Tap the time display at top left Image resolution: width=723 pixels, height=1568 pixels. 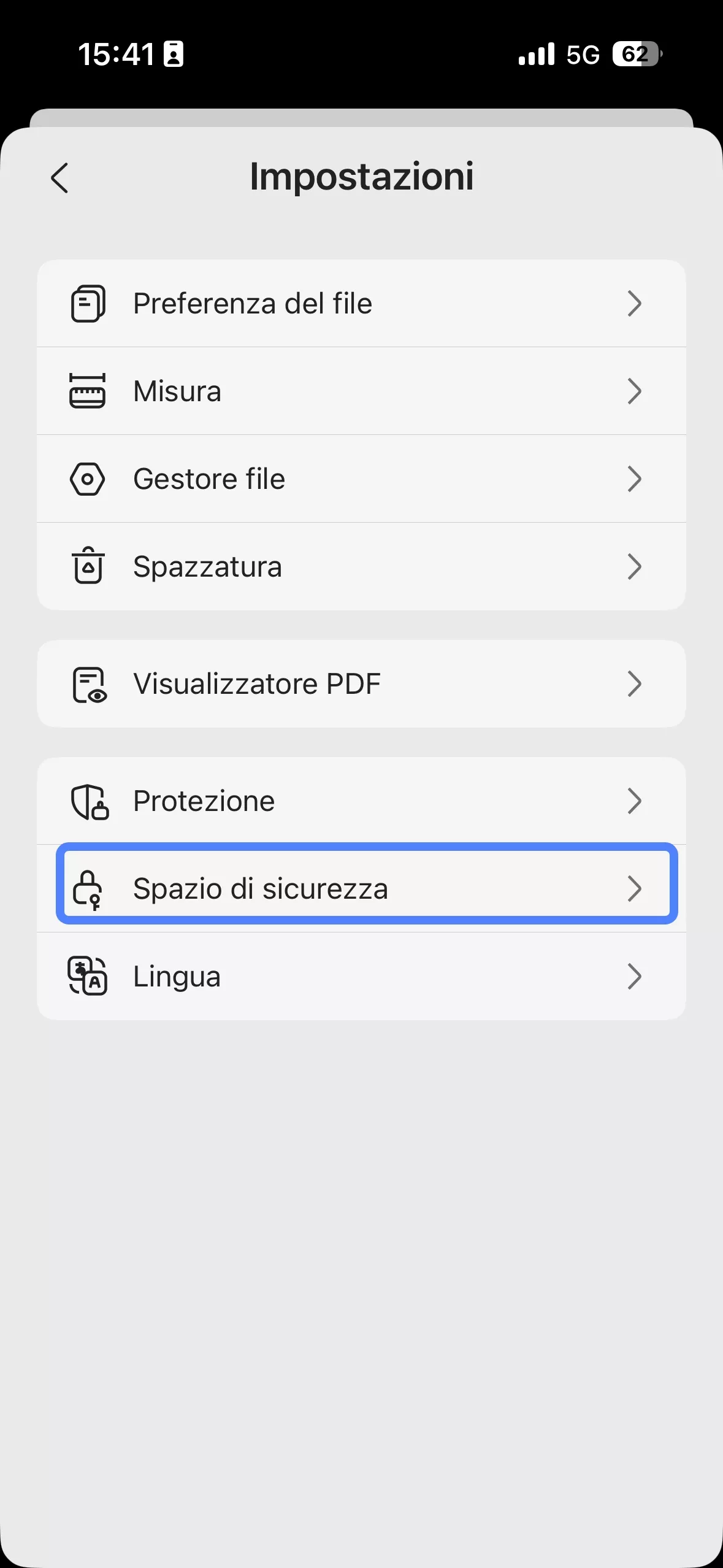(x=120, y=55)
